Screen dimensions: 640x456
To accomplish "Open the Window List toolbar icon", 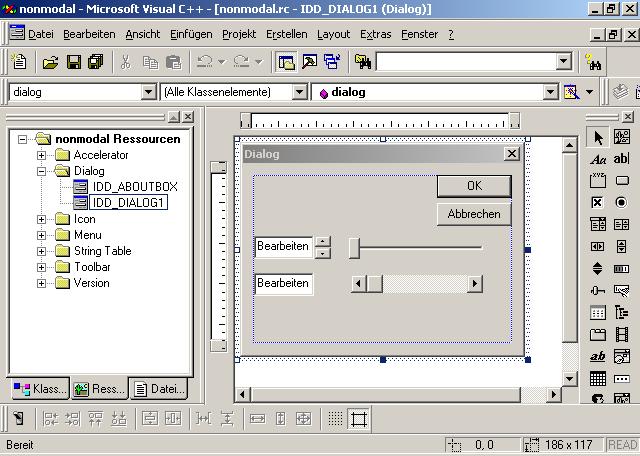I will pos(332,62).
